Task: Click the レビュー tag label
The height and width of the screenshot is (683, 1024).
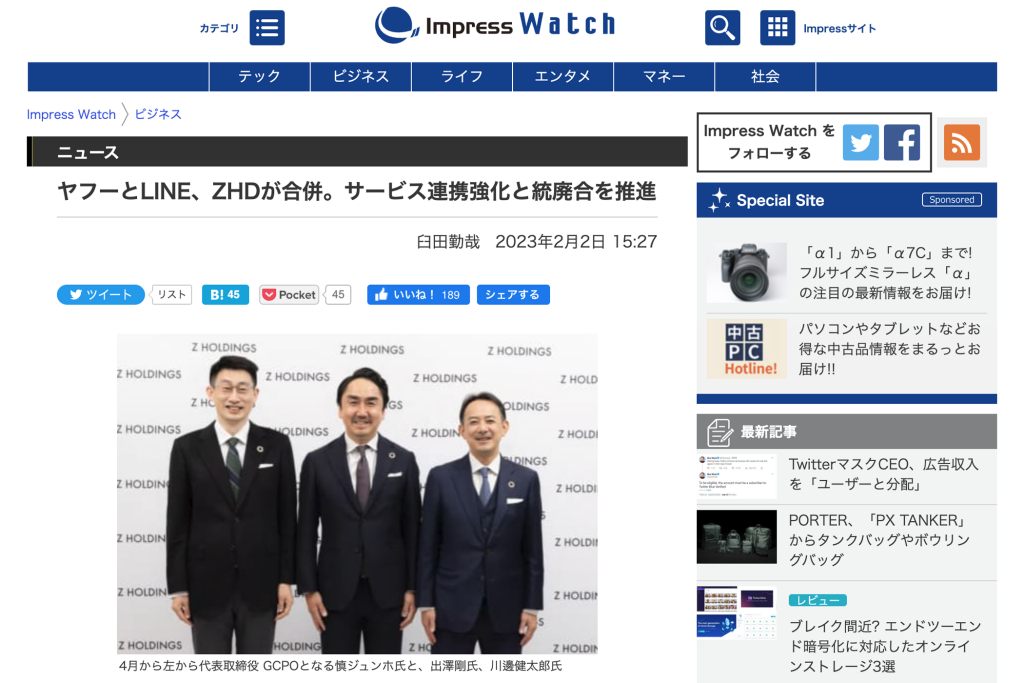Action: point(818,600)
